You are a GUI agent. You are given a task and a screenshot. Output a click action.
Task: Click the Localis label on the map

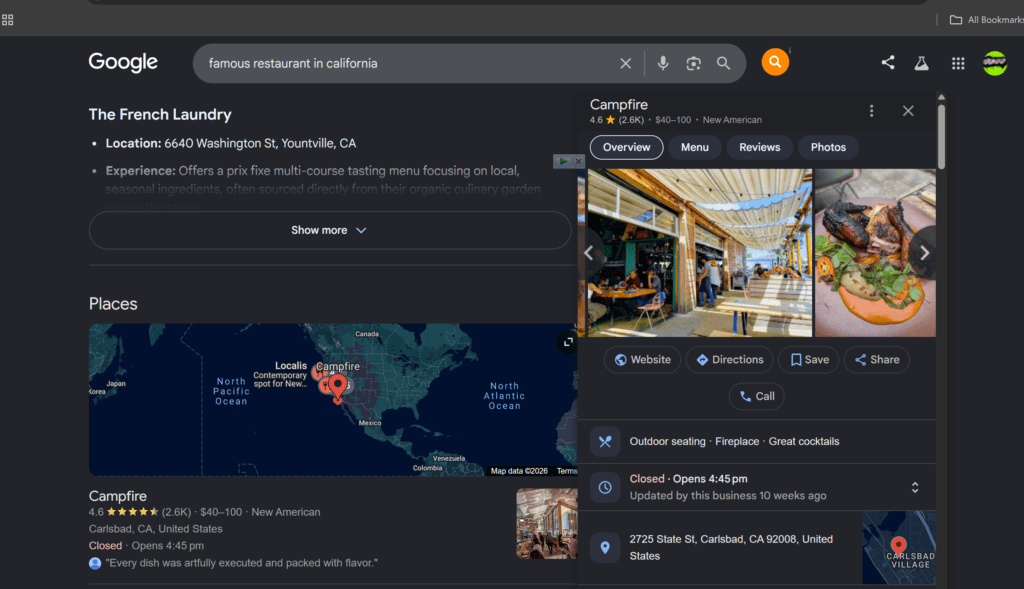291,366
